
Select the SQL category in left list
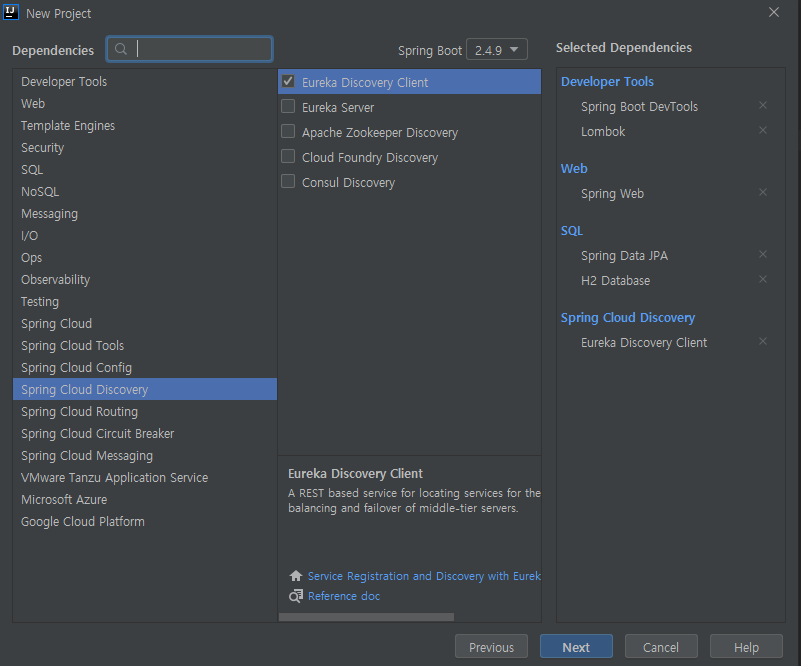145,170
